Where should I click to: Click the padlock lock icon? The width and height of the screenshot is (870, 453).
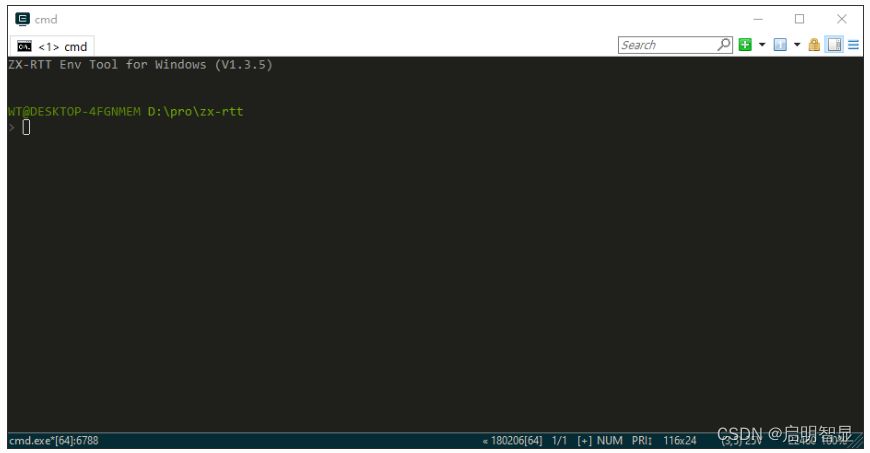tap(814, 45)
